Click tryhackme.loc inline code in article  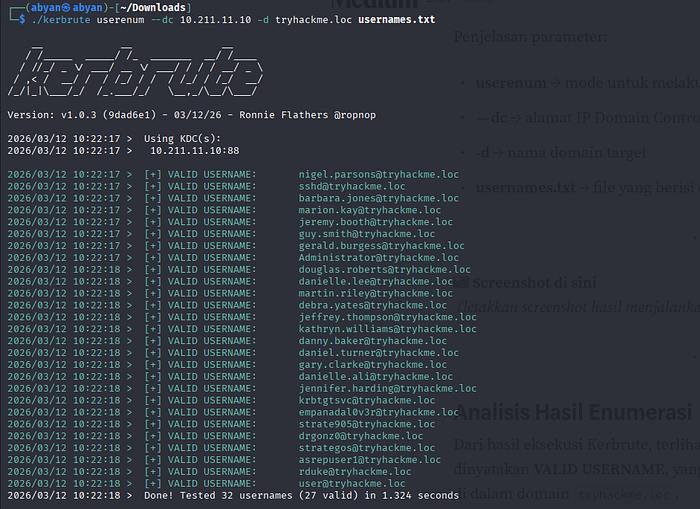click(x=624, y=495)
